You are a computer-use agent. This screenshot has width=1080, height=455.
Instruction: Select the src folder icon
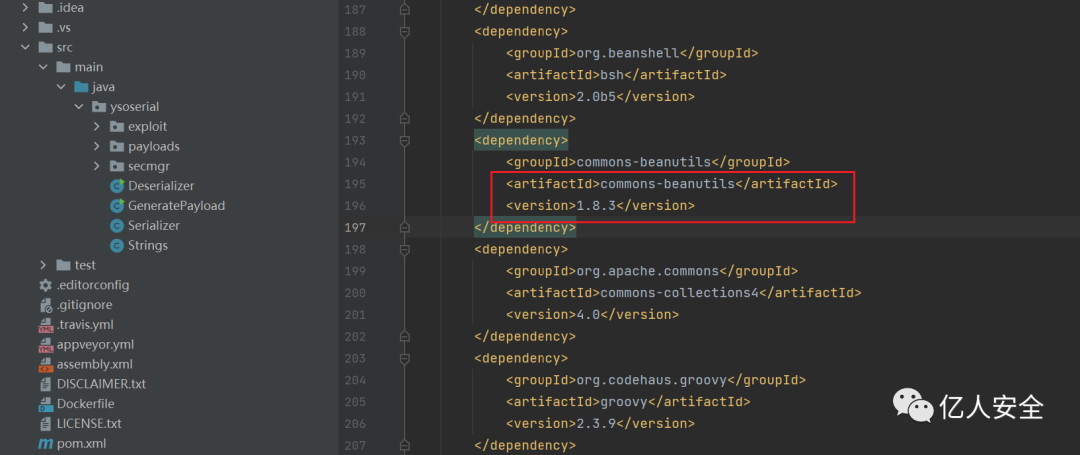point(45,47)
